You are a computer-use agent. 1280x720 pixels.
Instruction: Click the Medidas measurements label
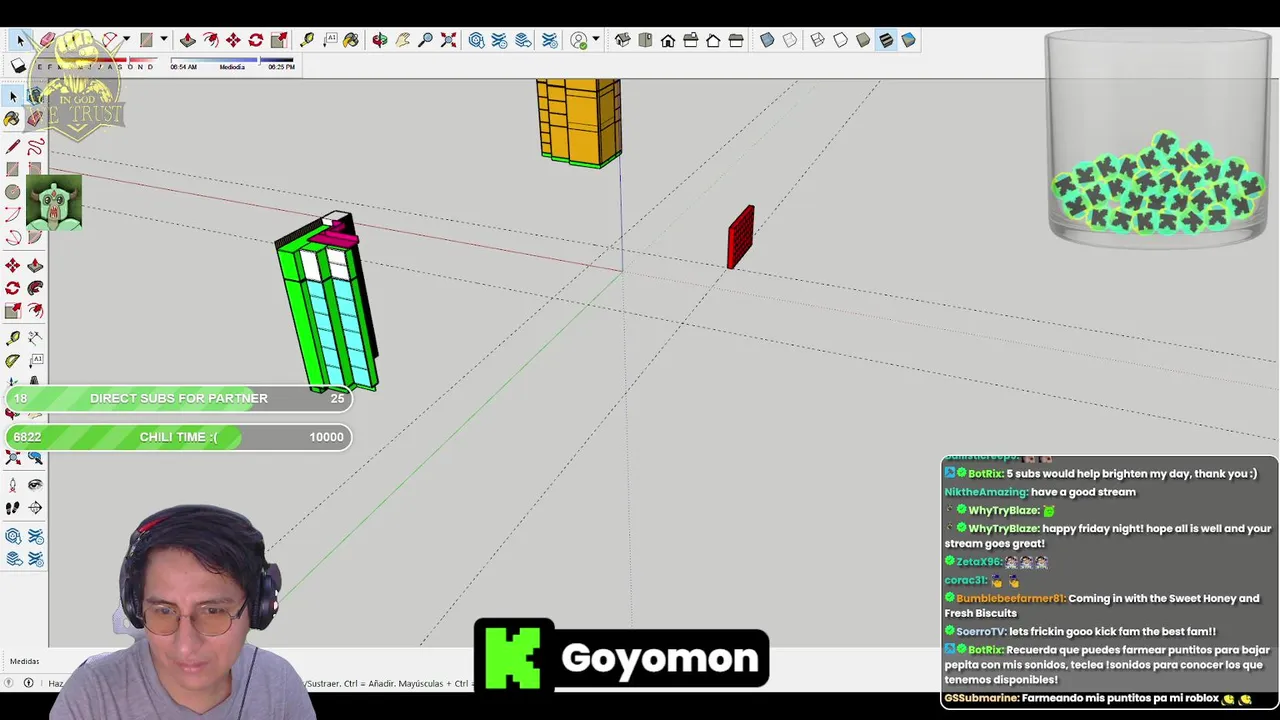(x=24, y=661)
